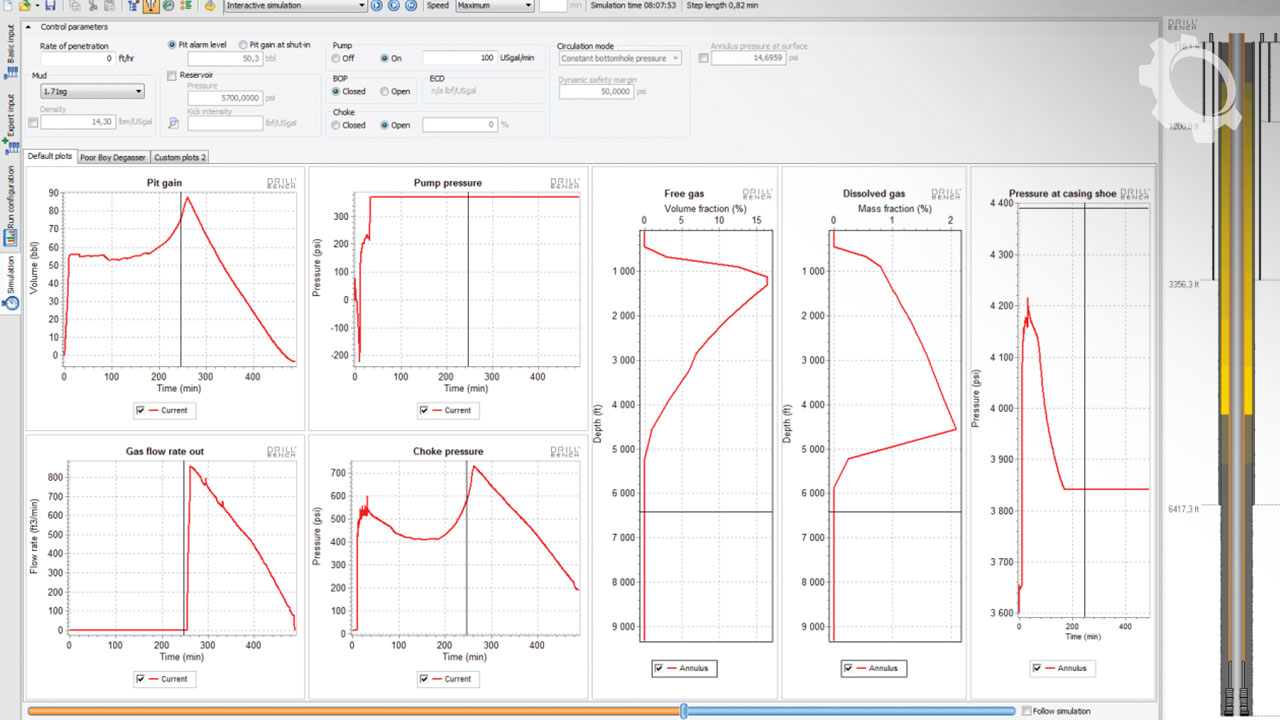The image size is (1280, 720).
Task: Click the first blue simulation playback button
Action: [377, 5]
